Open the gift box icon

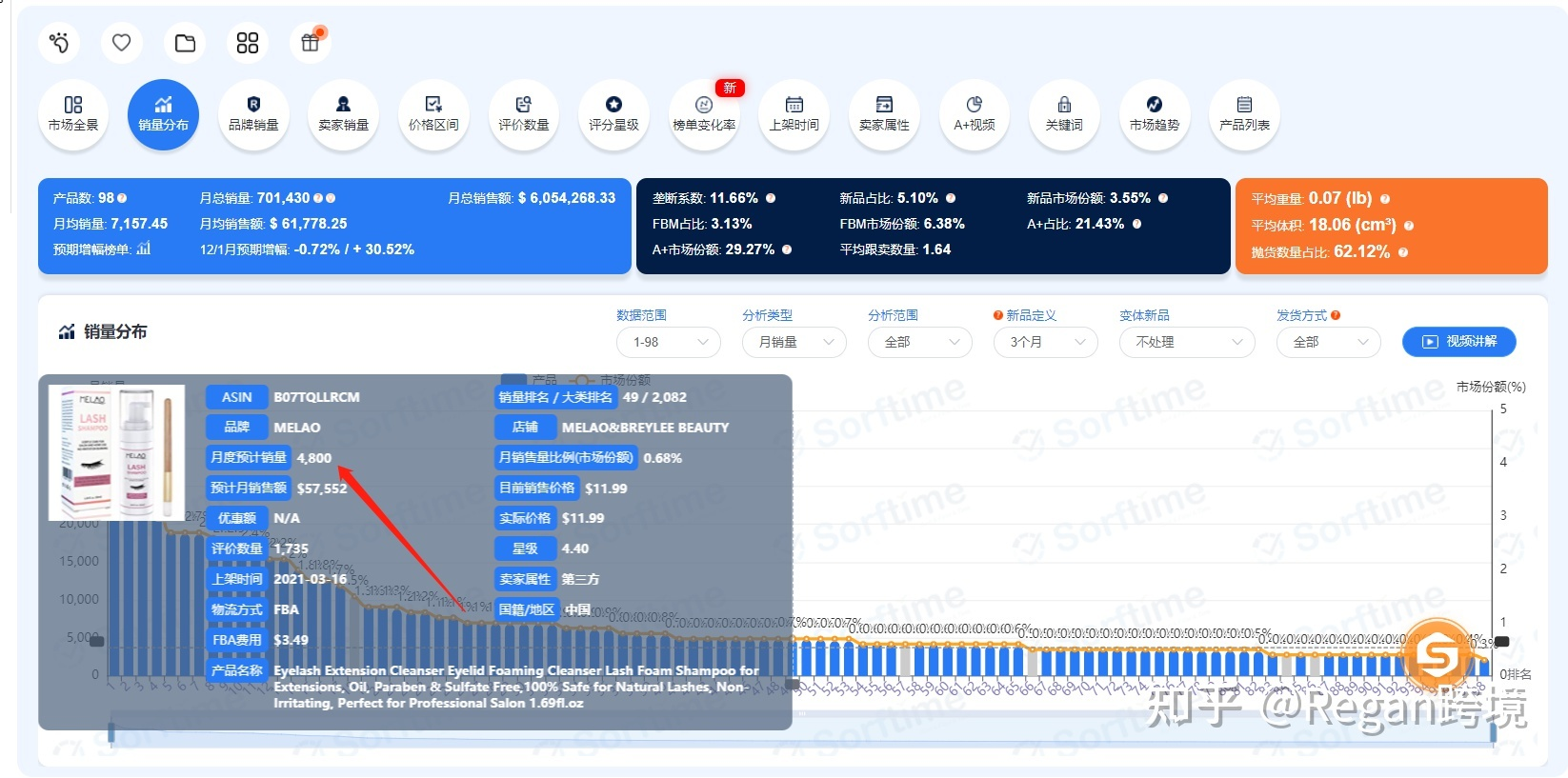click(311, 43)
